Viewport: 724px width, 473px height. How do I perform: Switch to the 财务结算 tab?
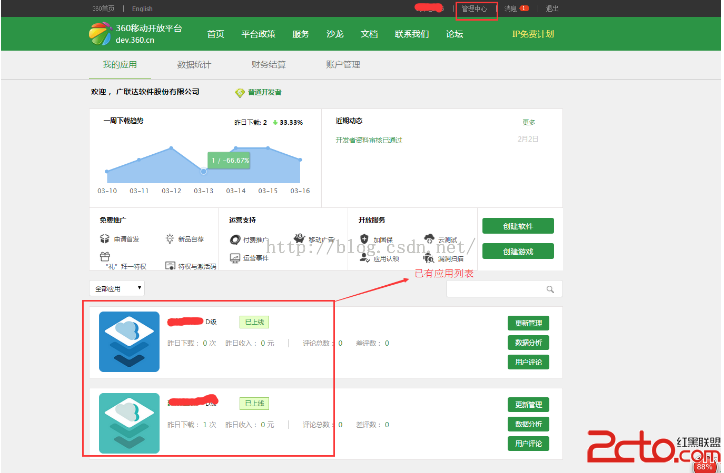pos(268,65)
